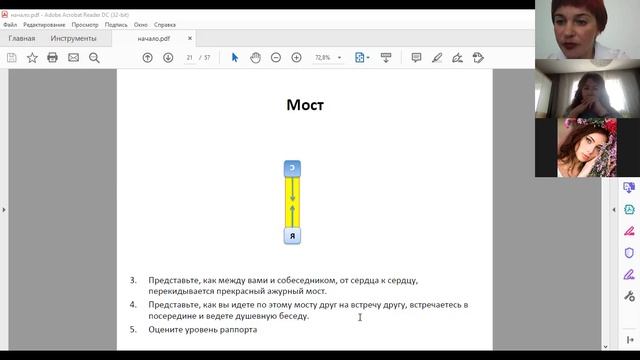Image resolution: width=640 pixels, height=360 pixels.
Task: Open More Tools wrench icon in pane
Action: pyautogui.click(x=629, y=296)
